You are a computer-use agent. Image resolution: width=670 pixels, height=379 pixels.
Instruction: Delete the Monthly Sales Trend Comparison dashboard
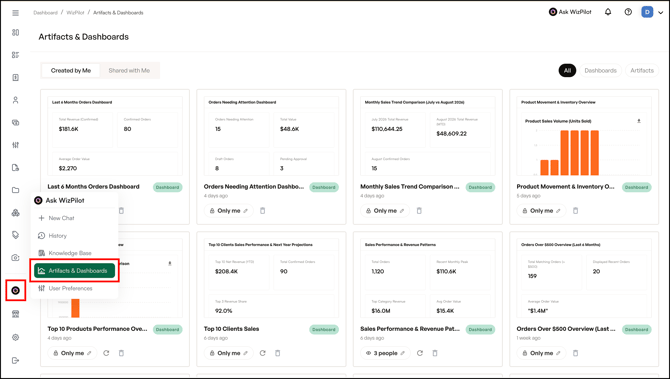pos(419,211)
